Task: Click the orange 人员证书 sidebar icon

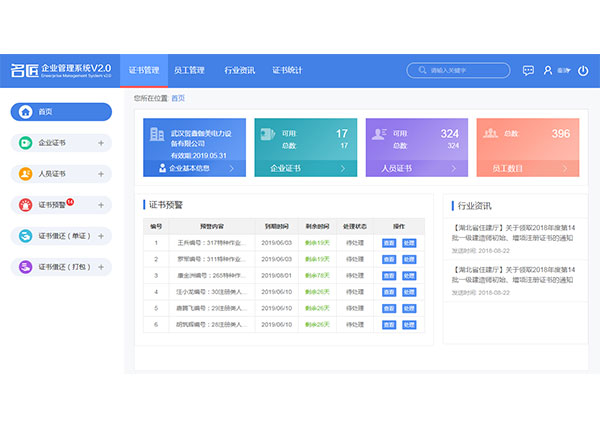Action: [25, 174]
